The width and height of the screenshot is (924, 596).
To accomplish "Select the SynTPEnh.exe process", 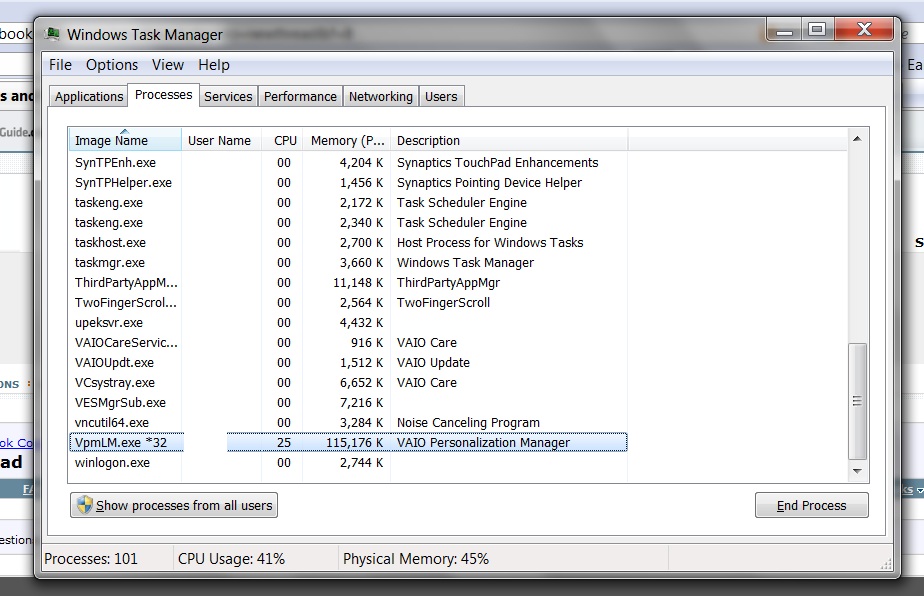I will click(x=348, y=163).
